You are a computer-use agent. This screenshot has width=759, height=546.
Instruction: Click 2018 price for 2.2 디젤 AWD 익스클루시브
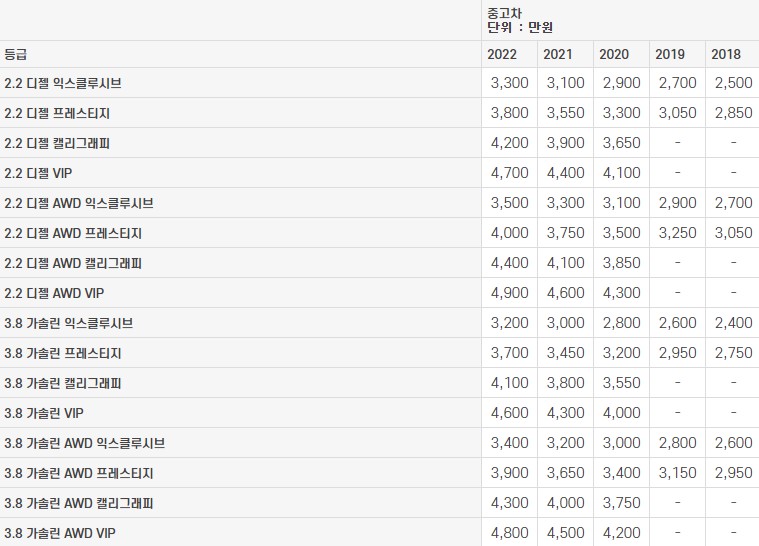(x=733, y=203)
